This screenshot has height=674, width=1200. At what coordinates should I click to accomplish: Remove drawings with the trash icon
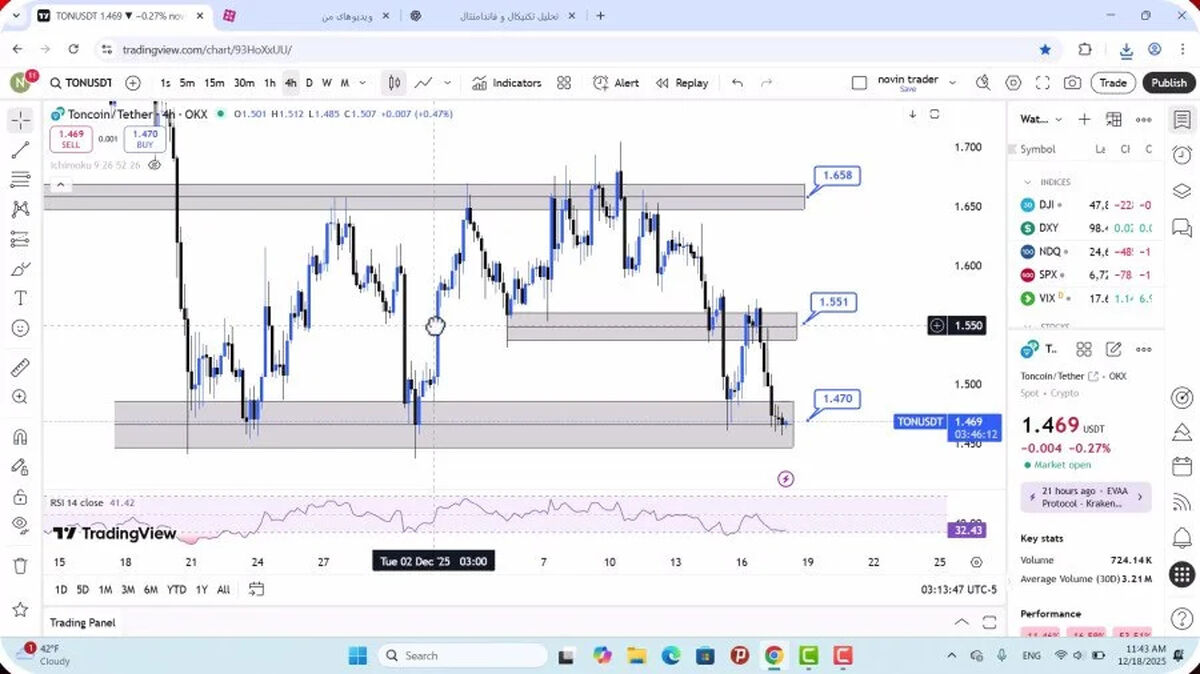pyautogui.click(x=20, y=566)
